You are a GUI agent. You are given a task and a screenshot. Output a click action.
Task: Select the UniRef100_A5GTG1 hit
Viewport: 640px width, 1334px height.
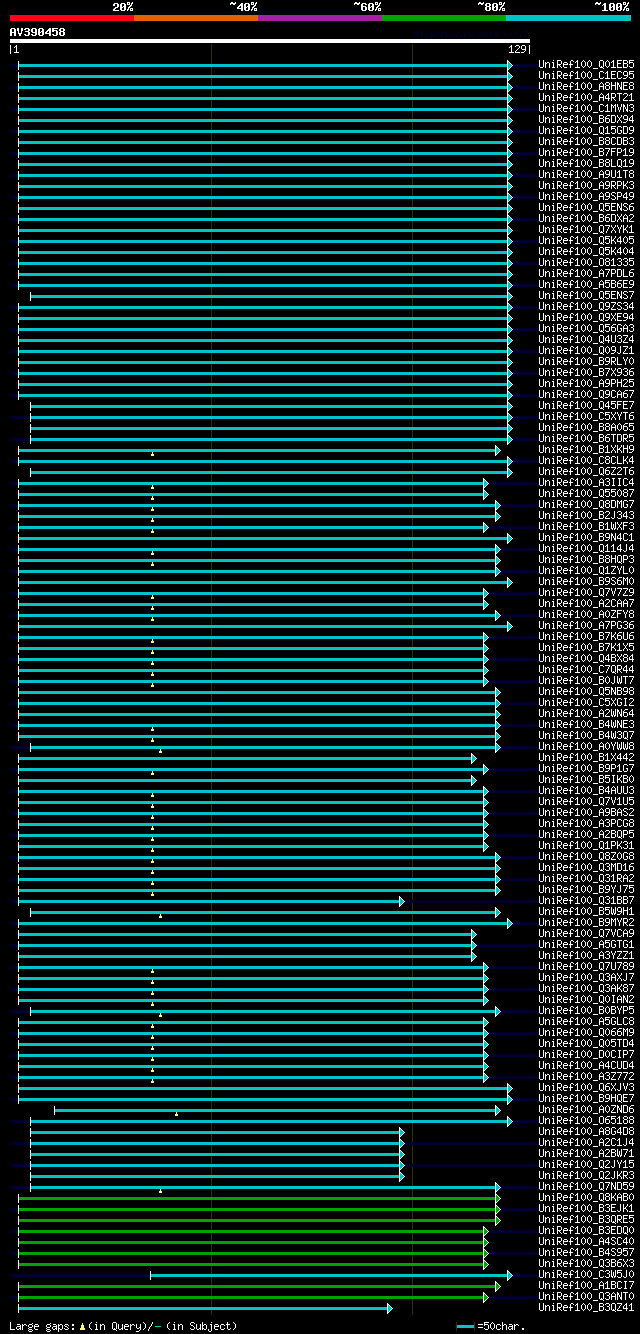pos(586,945)
